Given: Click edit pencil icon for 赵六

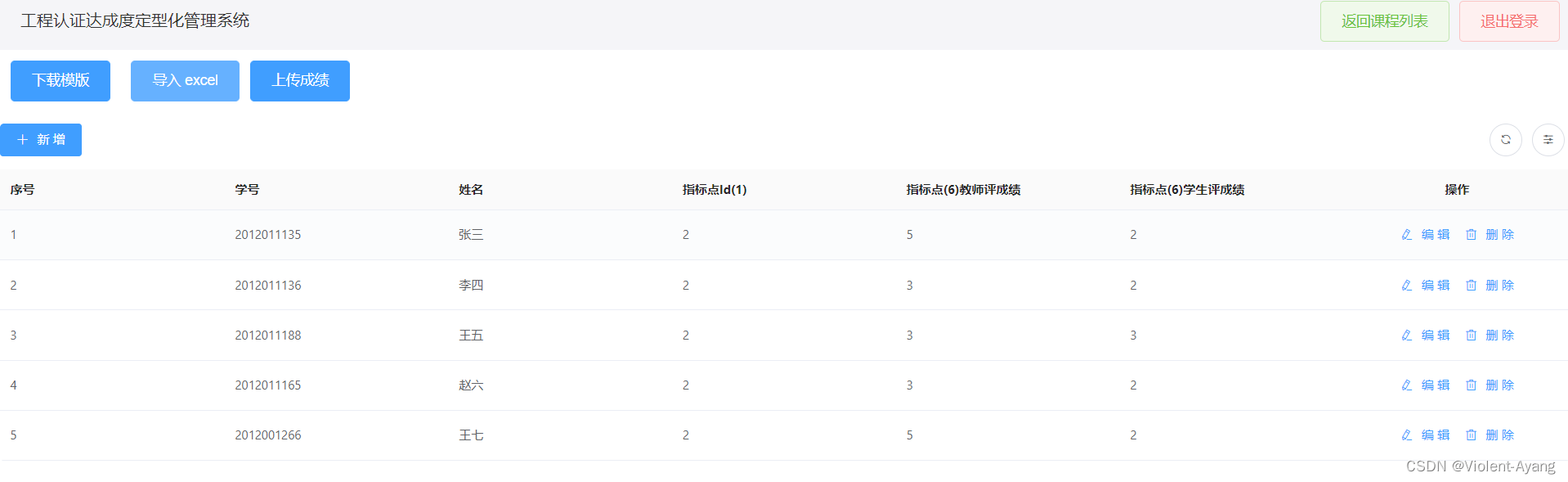Looking at the screenshot, I should pyautogui.click(x=1406, y=385).
